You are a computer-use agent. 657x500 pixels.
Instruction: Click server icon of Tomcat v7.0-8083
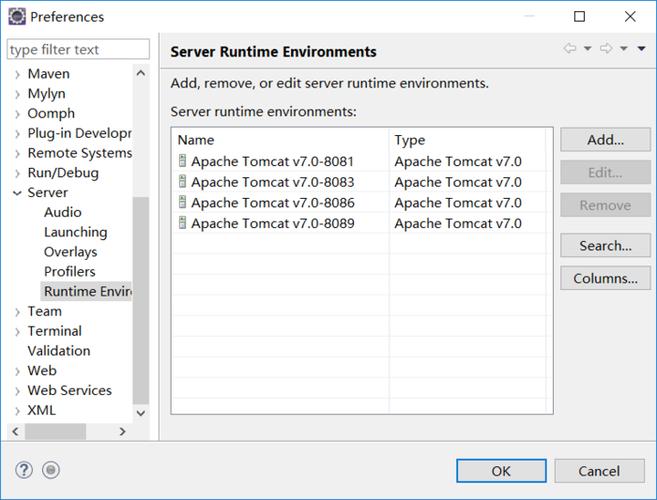point(182,181)
